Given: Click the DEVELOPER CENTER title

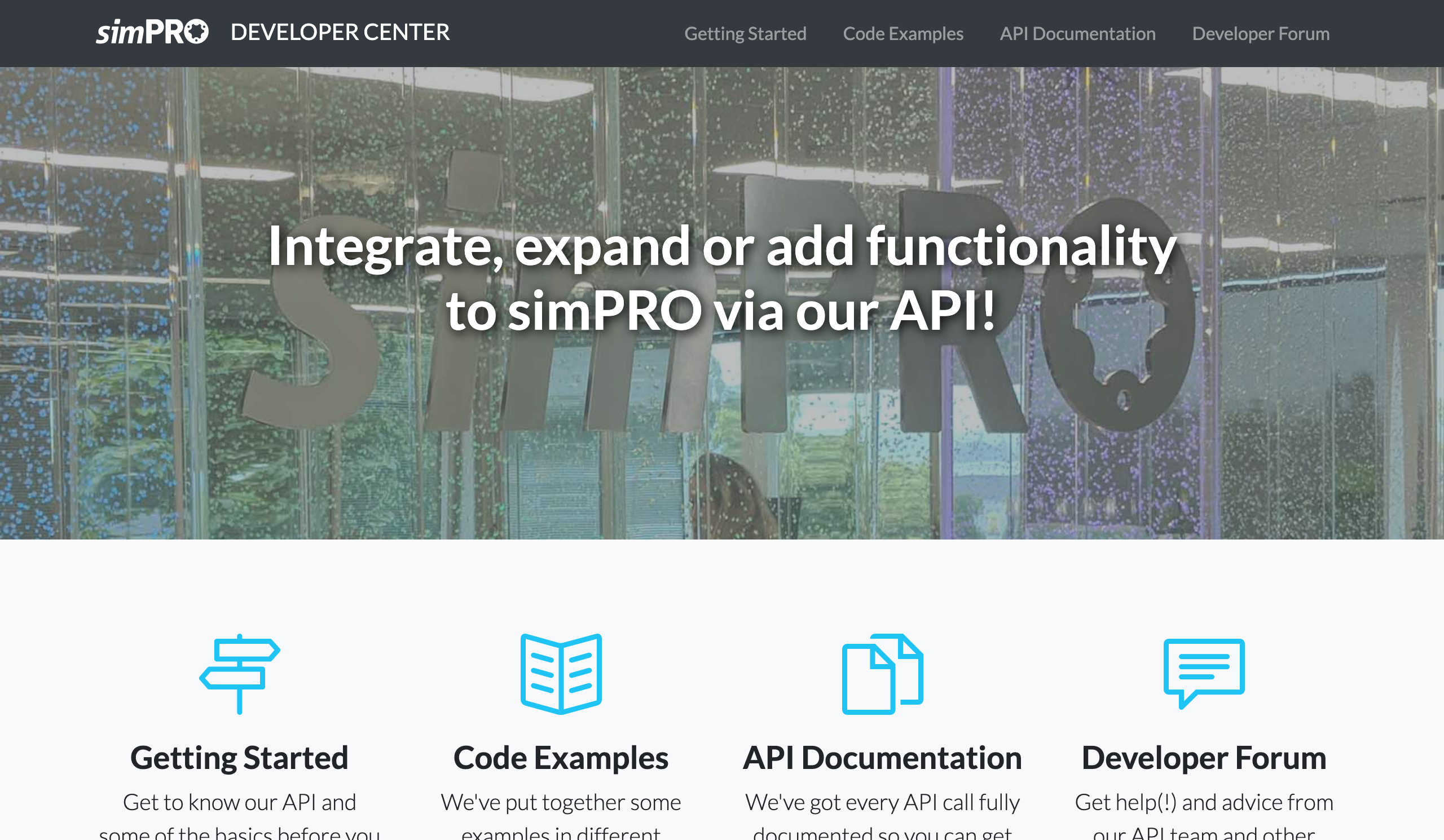Looking at the screenshot, I should [x=340, y=33].
